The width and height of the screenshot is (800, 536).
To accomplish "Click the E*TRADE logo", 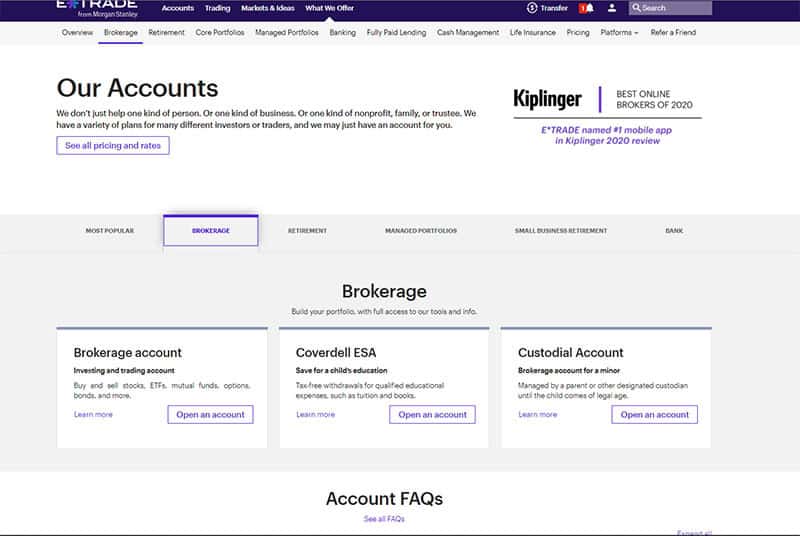I will pos(96,7).
